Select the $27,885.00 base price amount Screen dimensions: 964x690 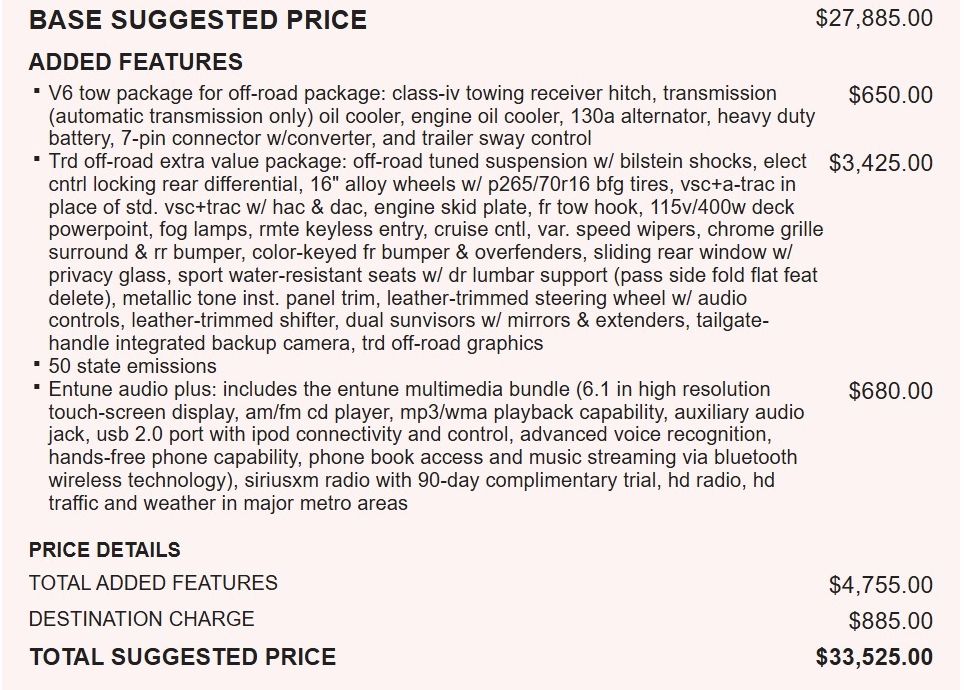pyautogui.click(x=874, y=18)
